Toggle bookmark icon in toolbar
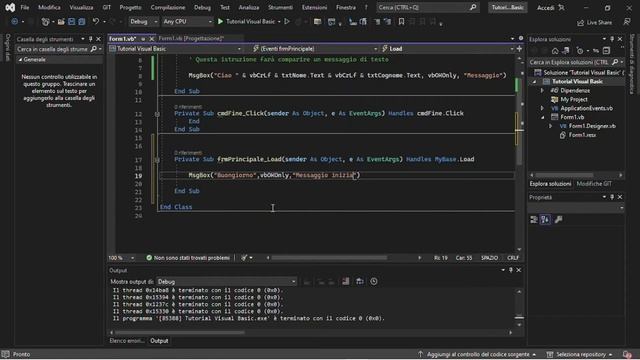640x360 pixels. pos(401,22)
